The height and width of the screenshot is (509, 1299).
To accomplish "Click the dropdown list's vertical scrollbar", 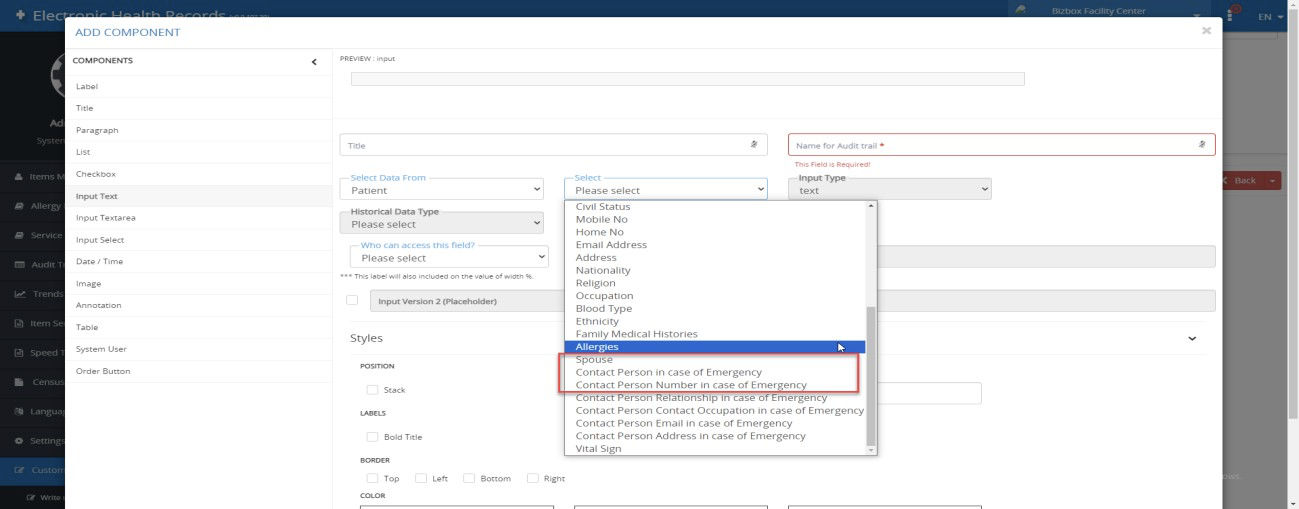I will (870, 375).
